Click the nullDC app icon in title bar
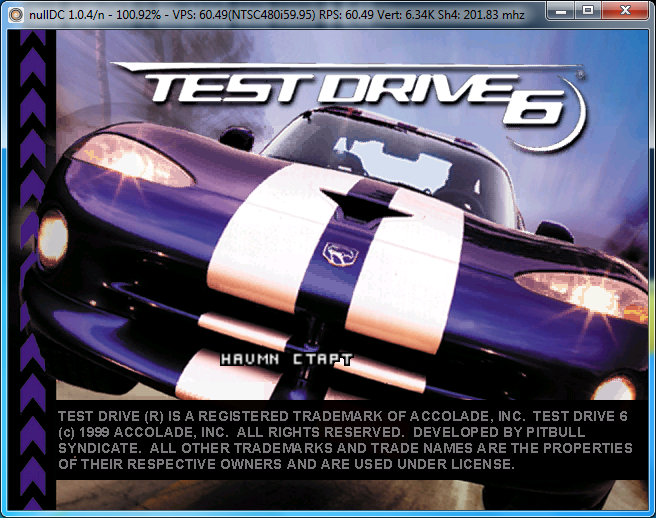The image size is (656, 518). tap(15, 15)
